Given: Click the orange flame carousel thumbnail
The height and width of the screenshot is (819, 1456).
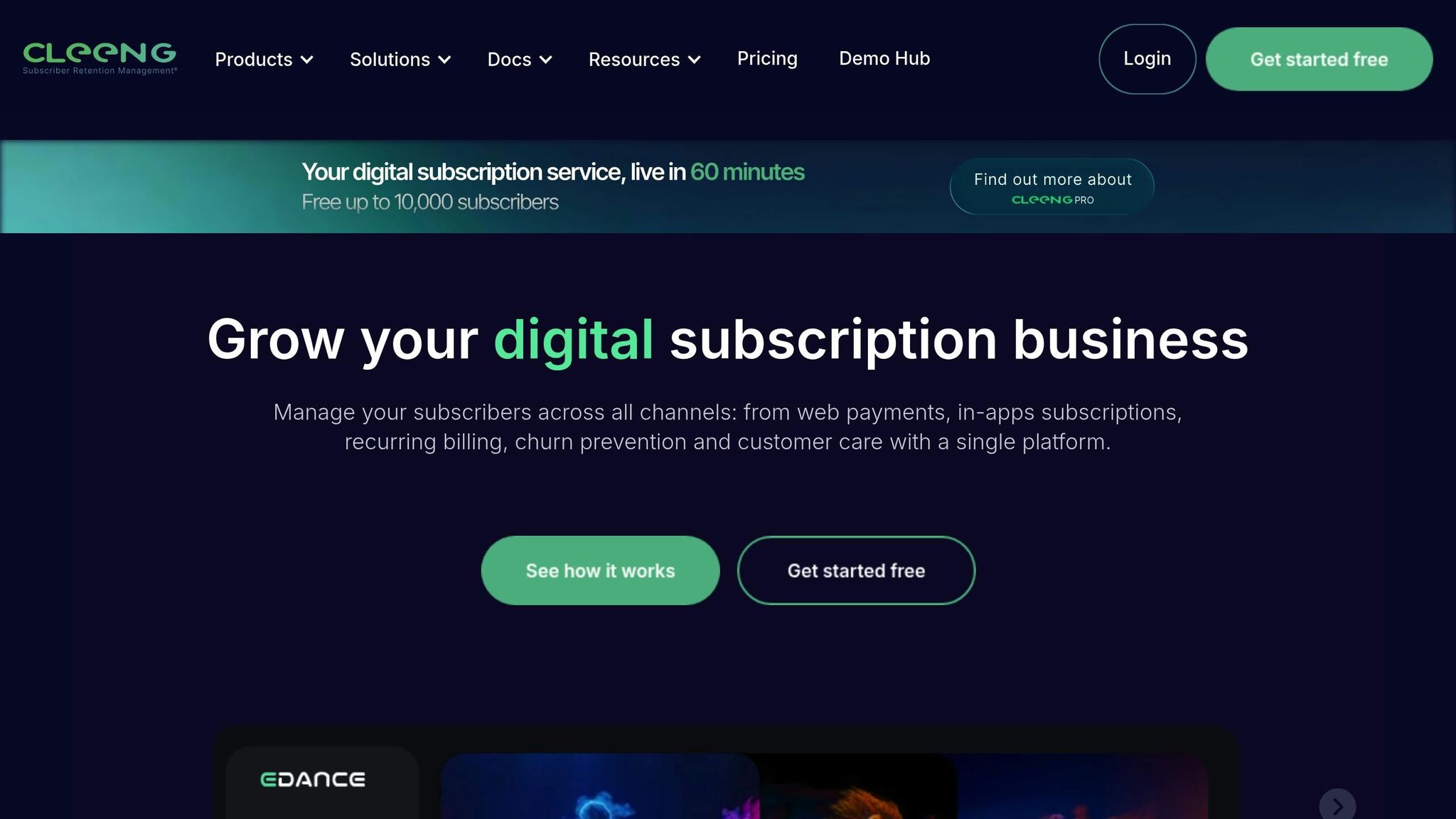Looking at the screenshot, I should coord(858,786).
